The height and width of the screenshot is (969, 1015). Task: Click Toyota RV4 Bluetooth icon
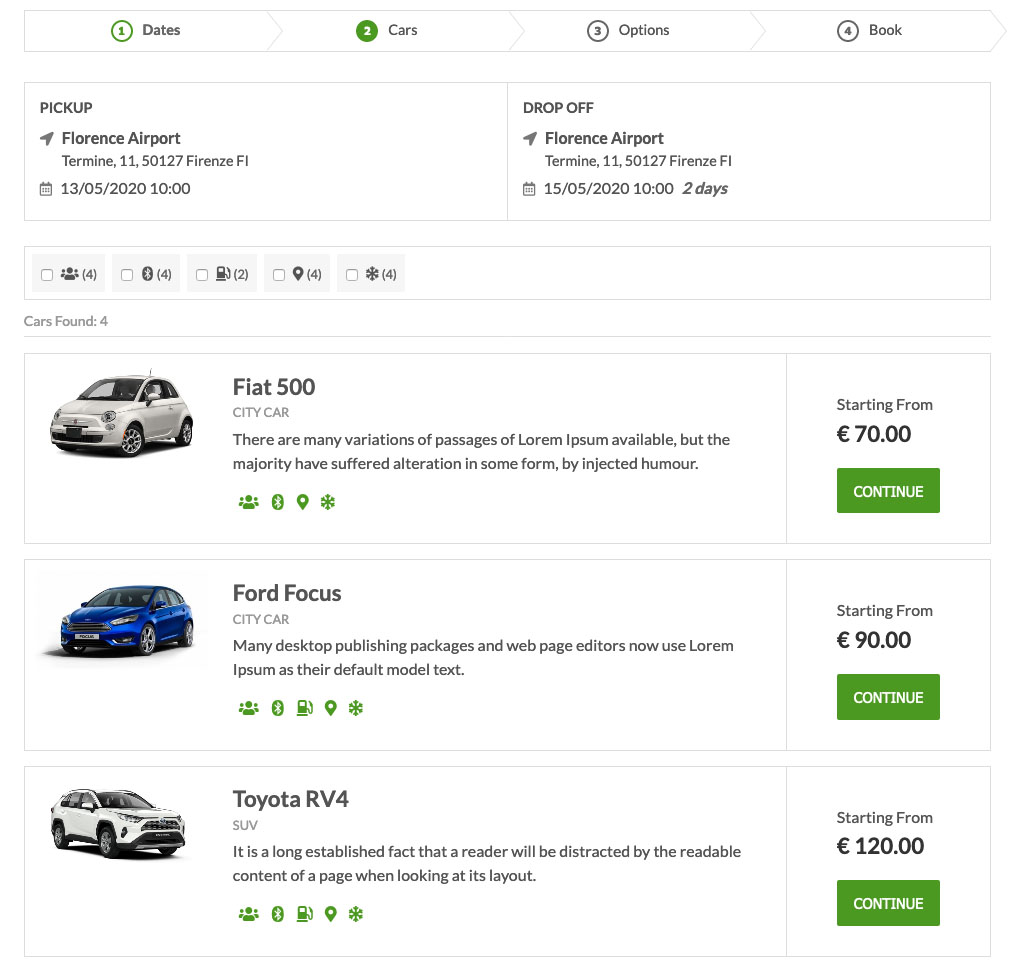click(278, 914)
